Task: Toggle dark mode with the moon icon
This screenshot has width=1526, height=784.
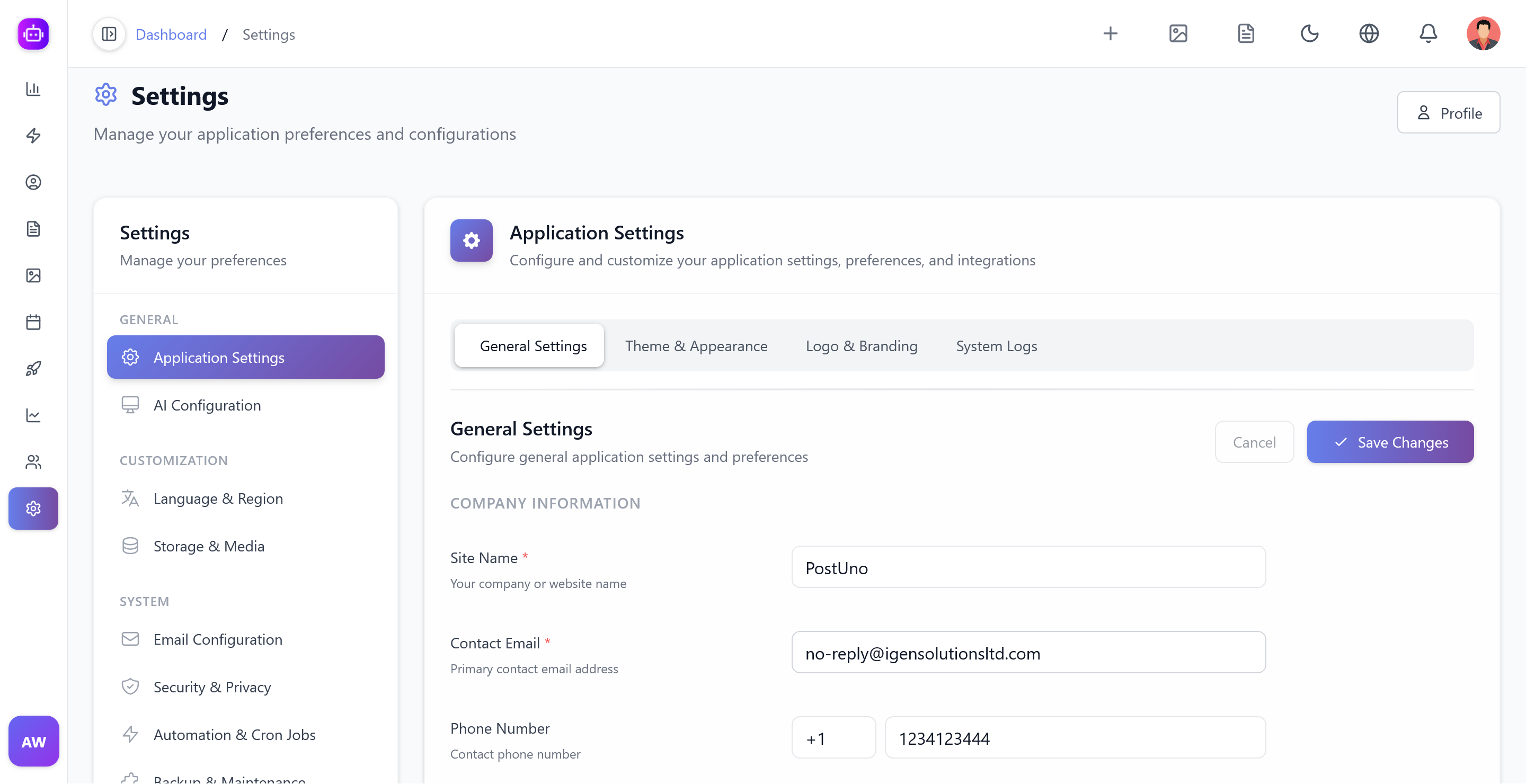Action: (1310, 34)
